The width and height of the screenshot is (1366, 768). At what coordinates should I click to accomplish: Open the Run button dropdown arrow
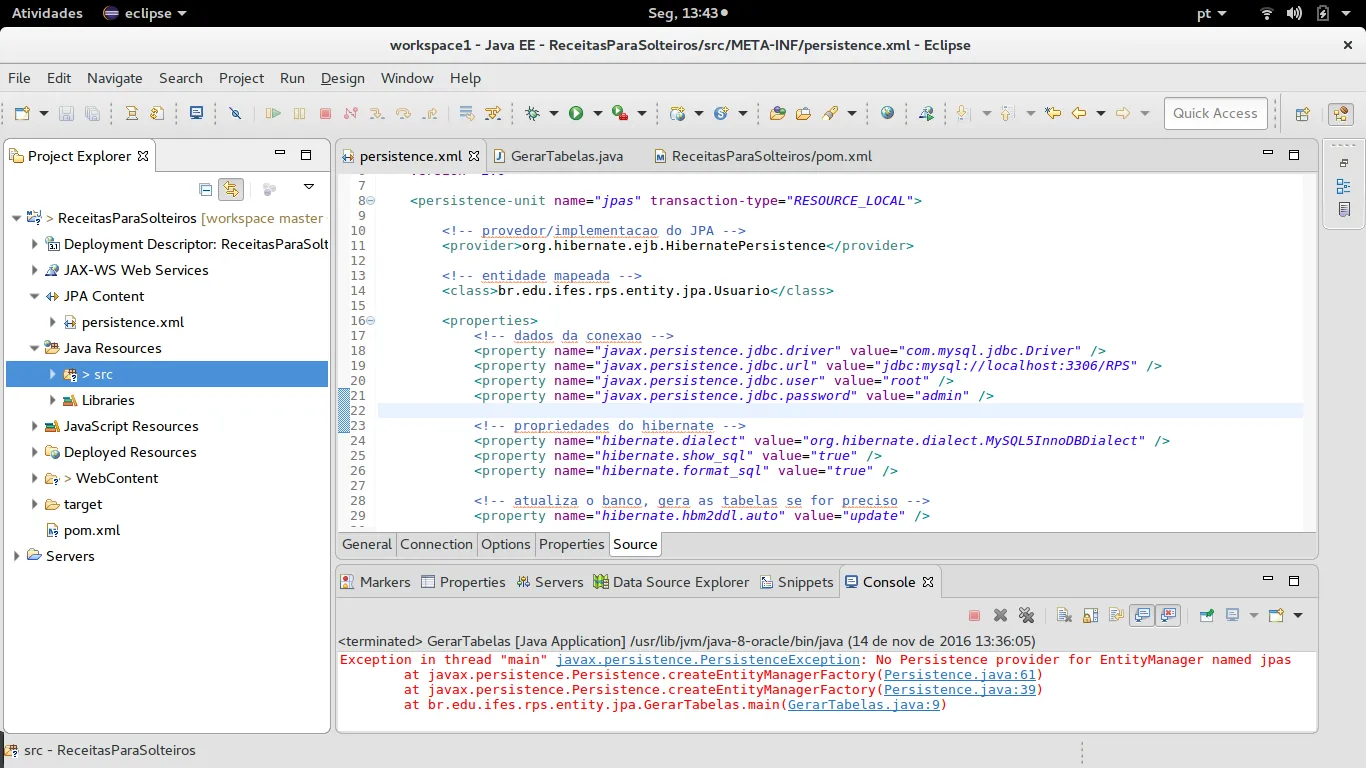coord(597,114)
